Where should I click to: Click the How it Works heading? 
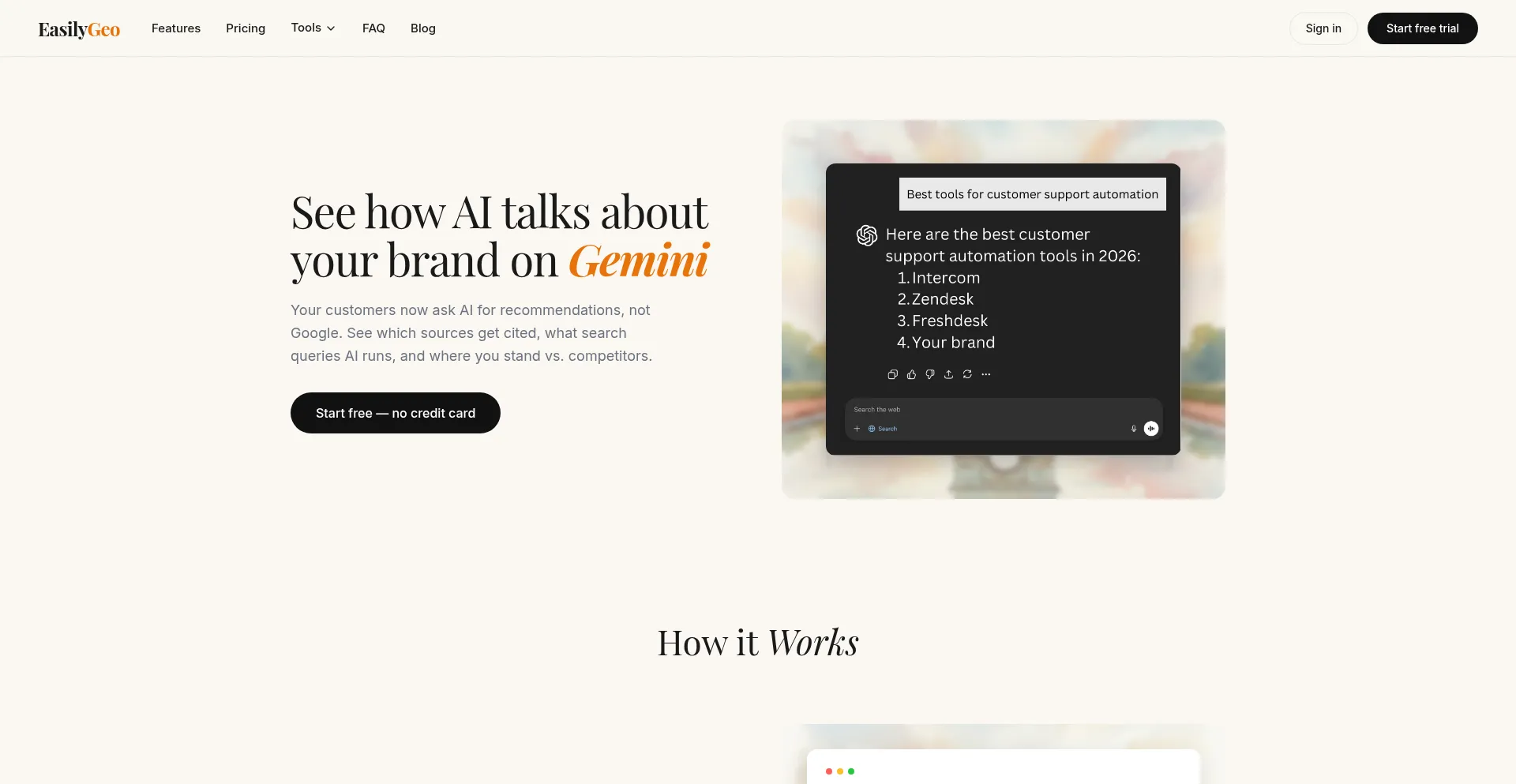[758, 643]
